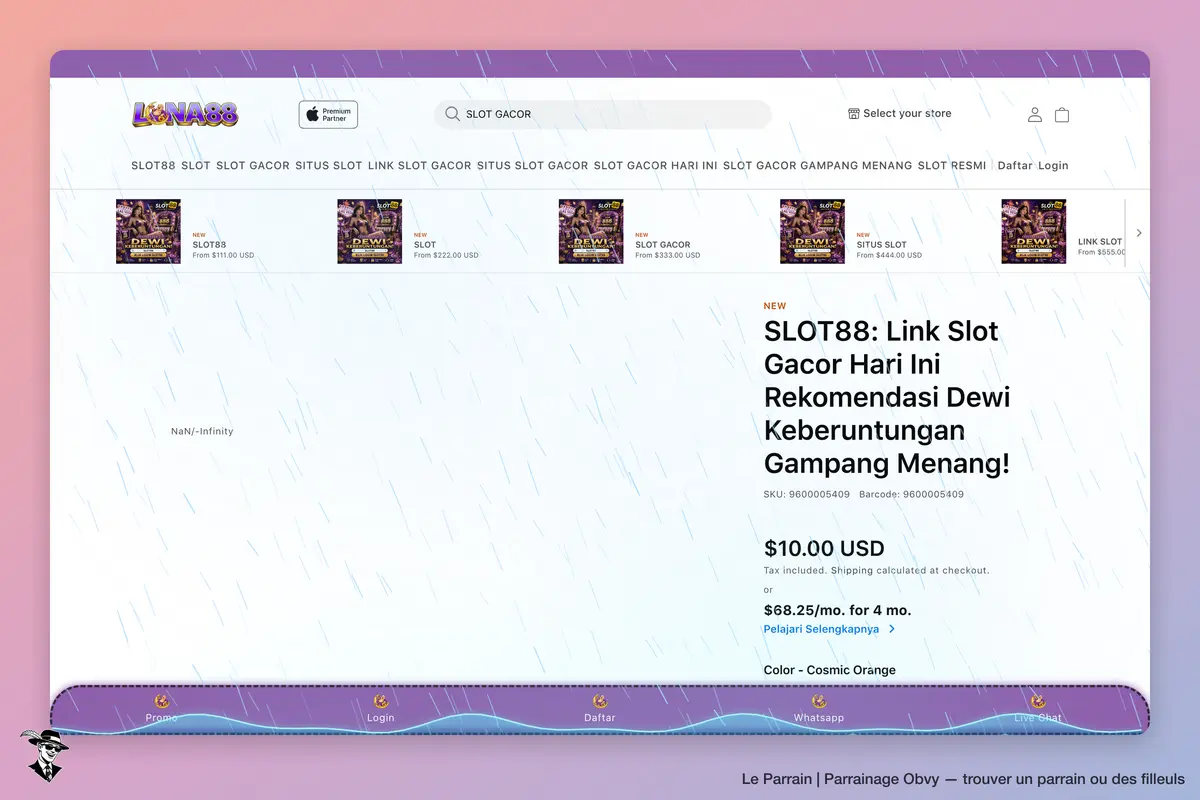Open the SITUS SLOT GACOR menu item
Viewport: 1200px width, 800px height.
(x=533, y=166)
